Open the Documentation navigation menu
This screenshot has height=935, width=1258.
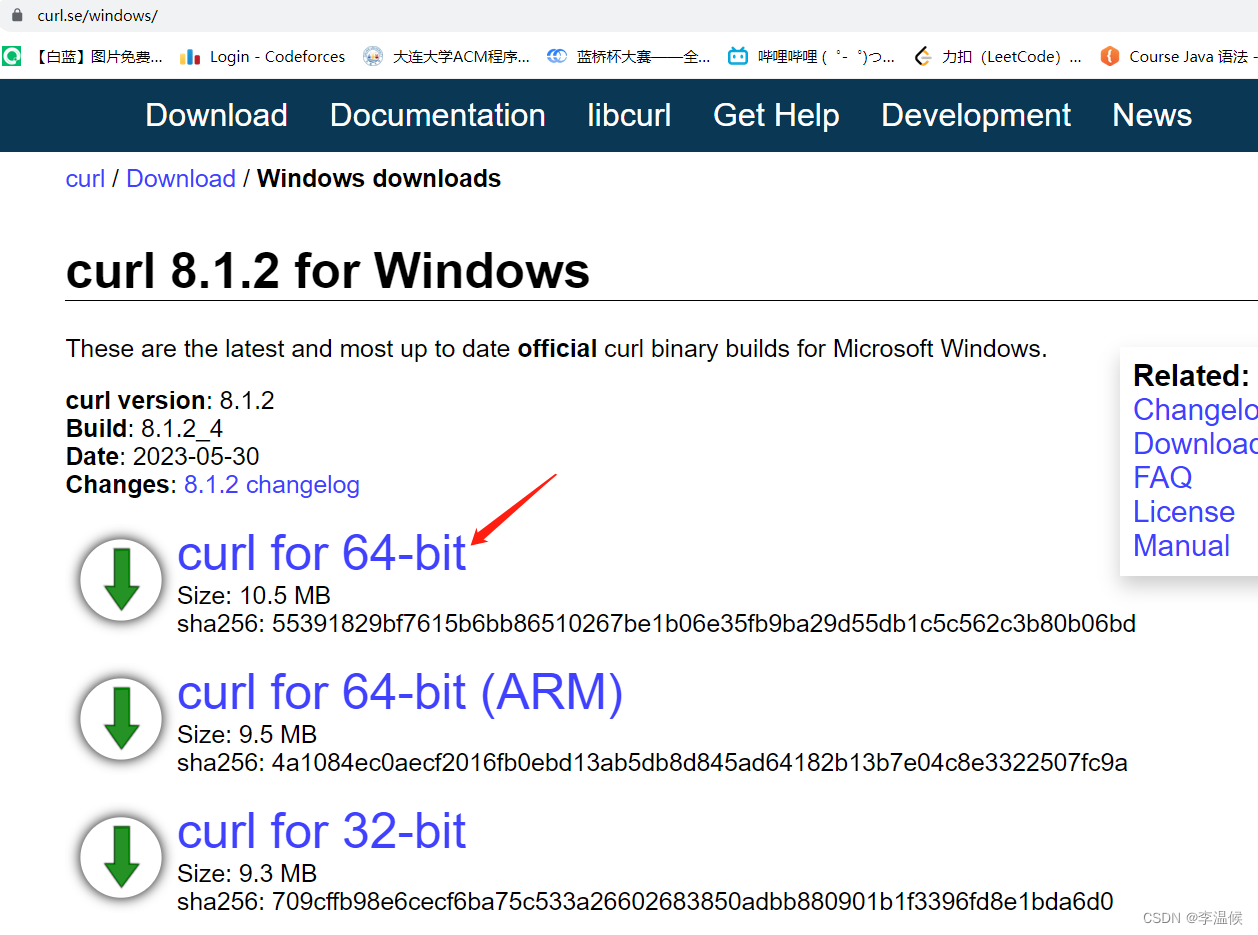click(x=438, y=115)
